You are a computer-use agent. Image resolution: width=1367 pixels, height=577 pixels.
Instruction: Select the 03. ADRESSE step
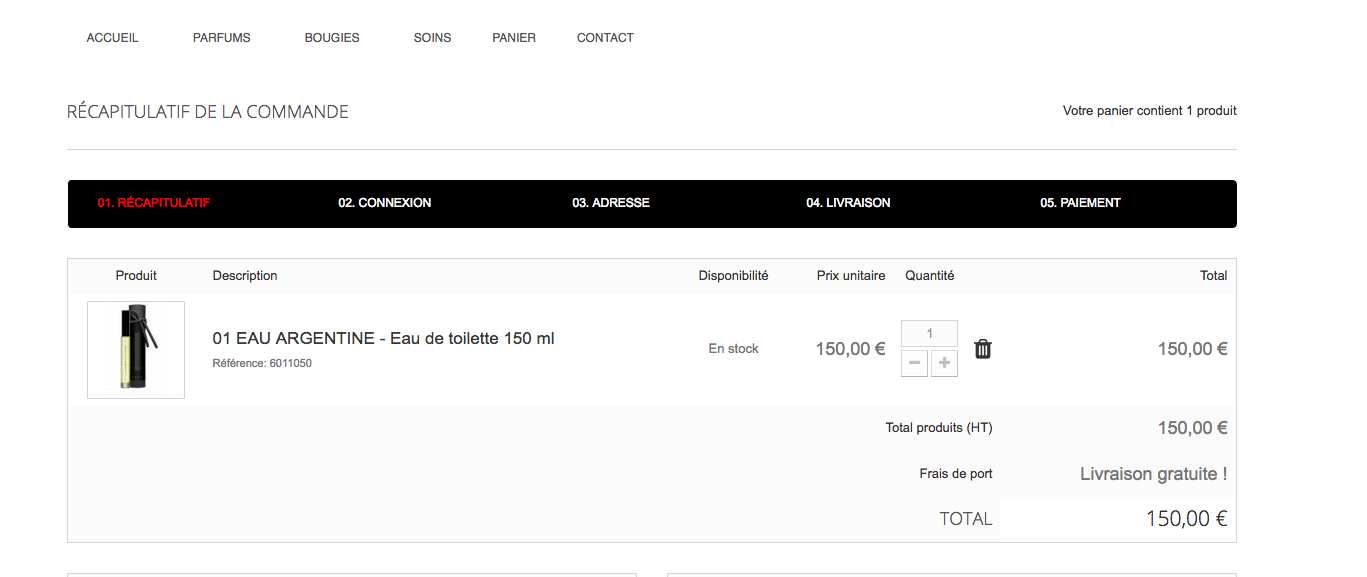(x=611, y=203)
